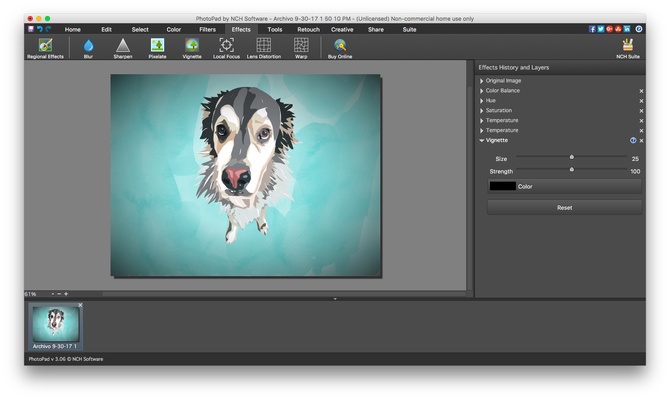Toggle the Vignette effect on or off
The image size is (670, 400).
click(x=633, y=140)
